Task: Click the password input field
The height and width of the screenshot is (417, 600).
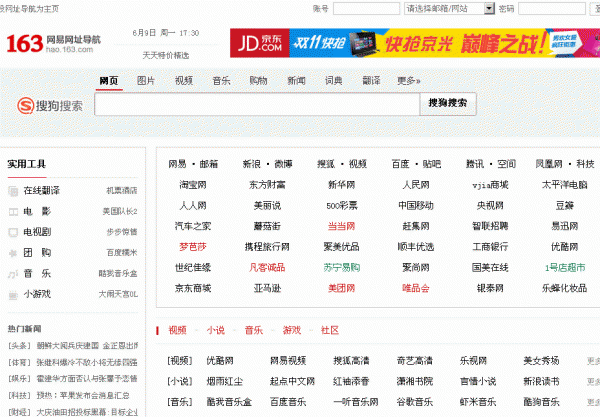Action: (x=552, y=8)
